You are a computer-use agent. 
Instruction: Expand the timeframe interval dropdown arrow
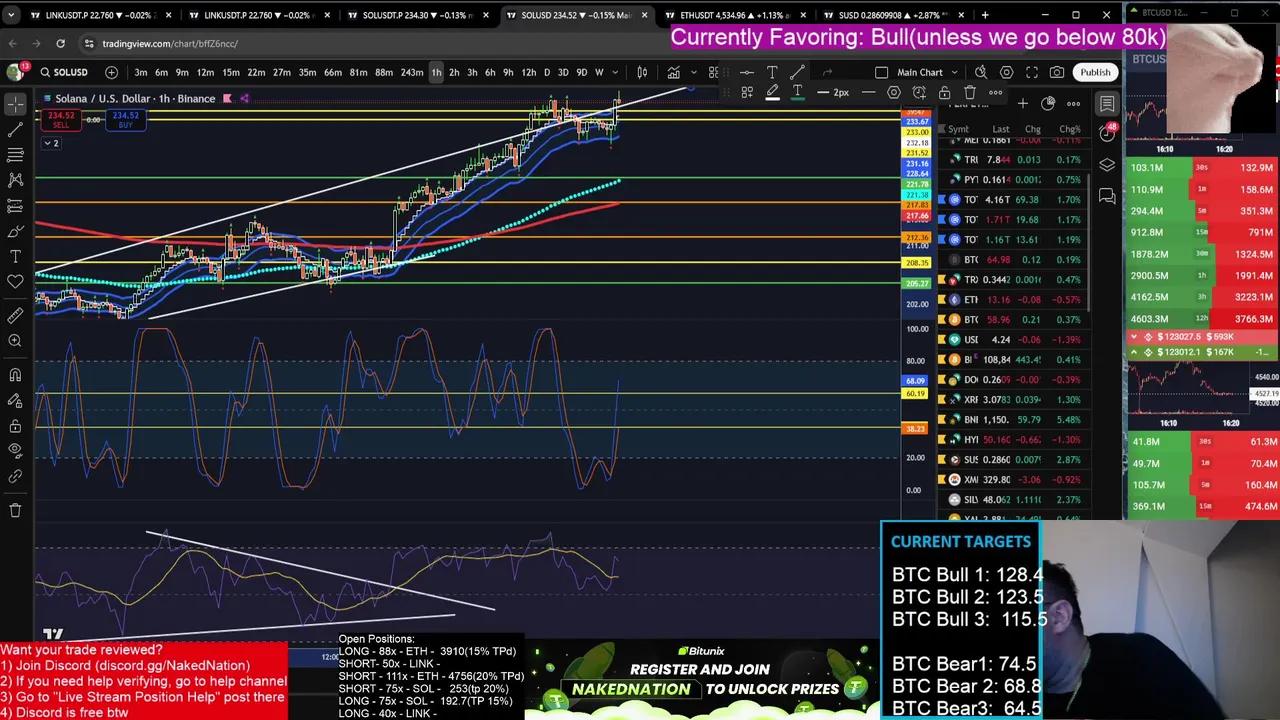(x=615, y=72)
